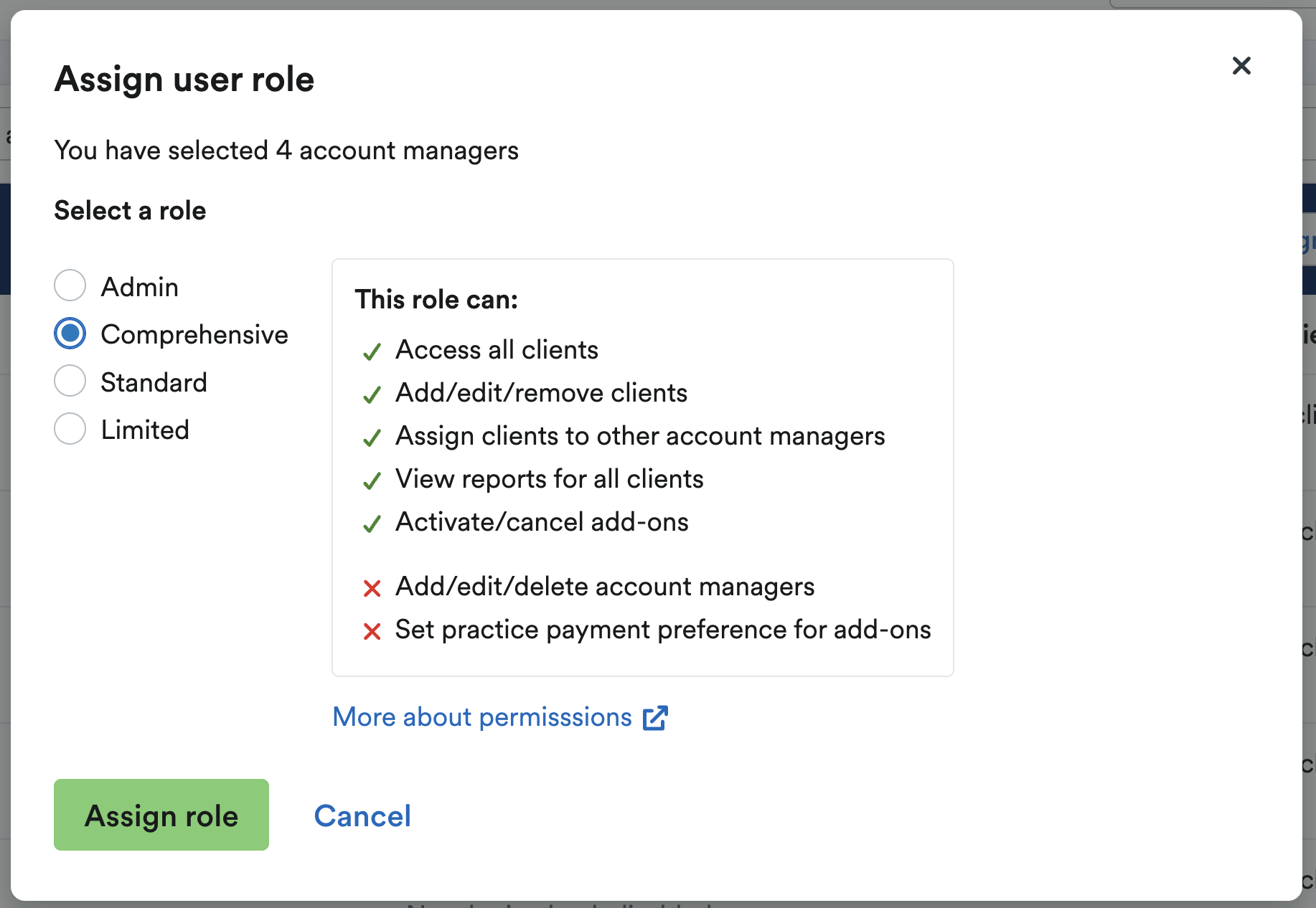Click checkmark beside Assign clients to other managers
The image size is (1316, 908).
372,438
